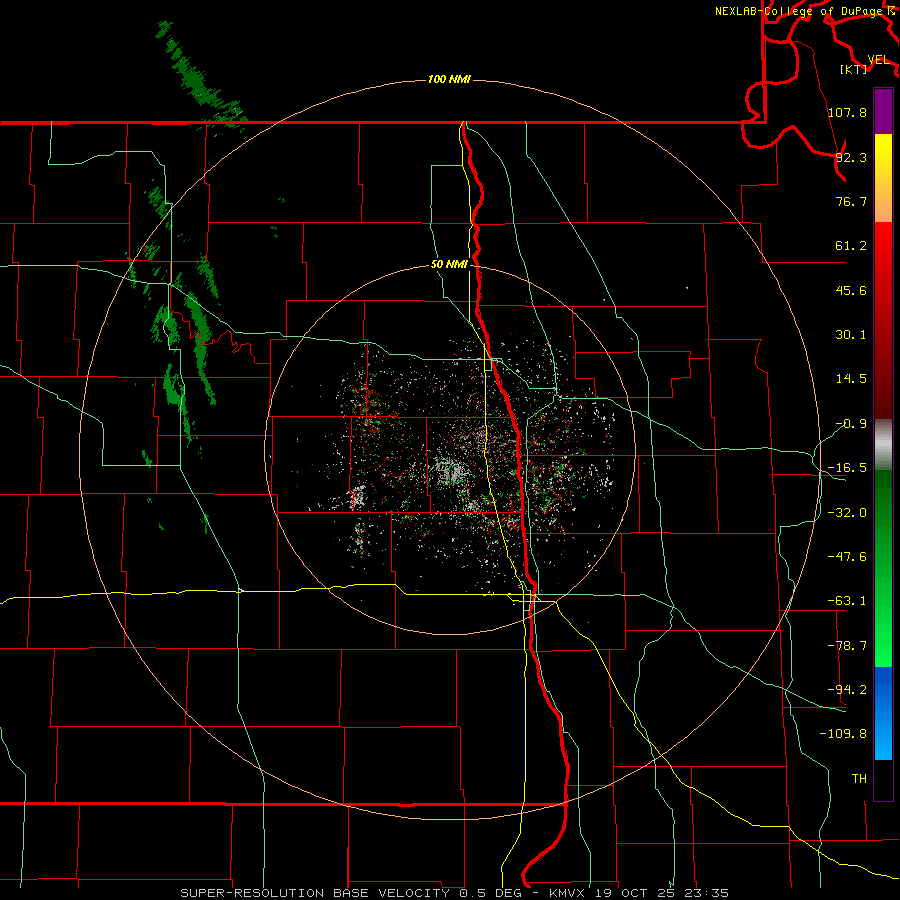900x900 pixels.
Task: Click the 100 NMI range ring label
Action: pyautogui.click(x=449, y=79)
